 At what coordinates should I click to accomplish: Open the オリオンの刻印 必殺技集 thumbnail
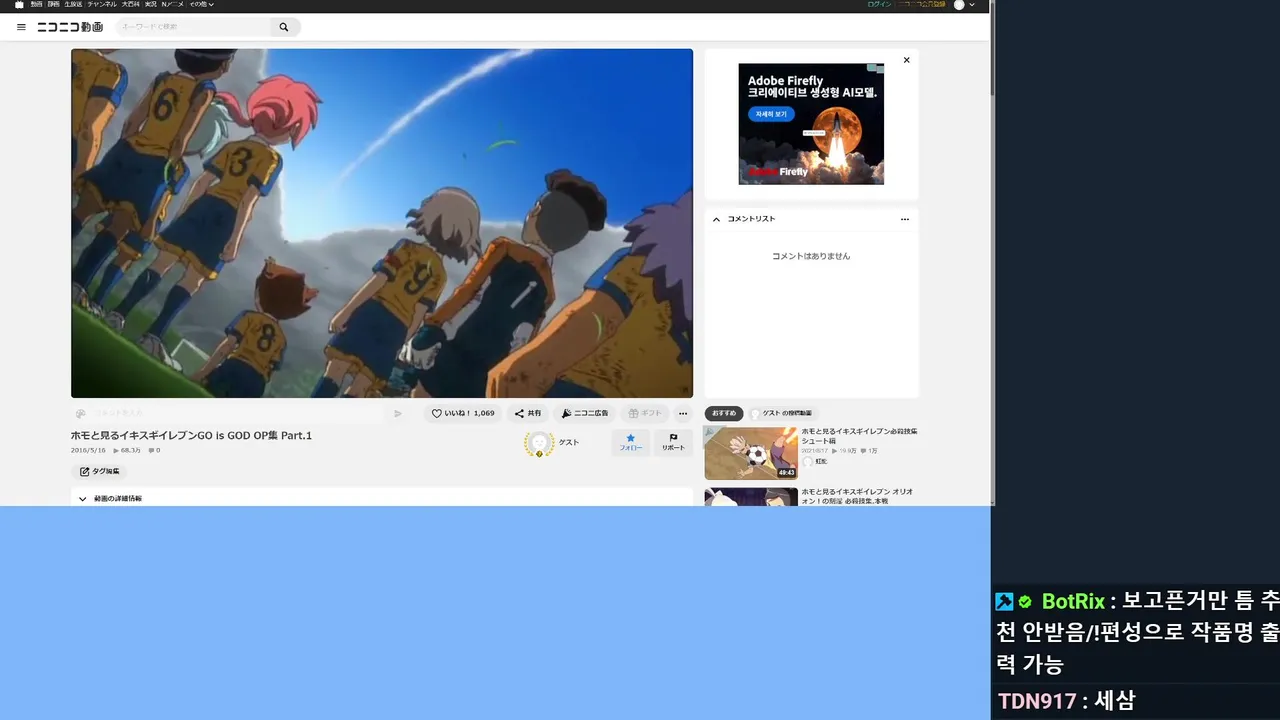(x=751, y=496)
